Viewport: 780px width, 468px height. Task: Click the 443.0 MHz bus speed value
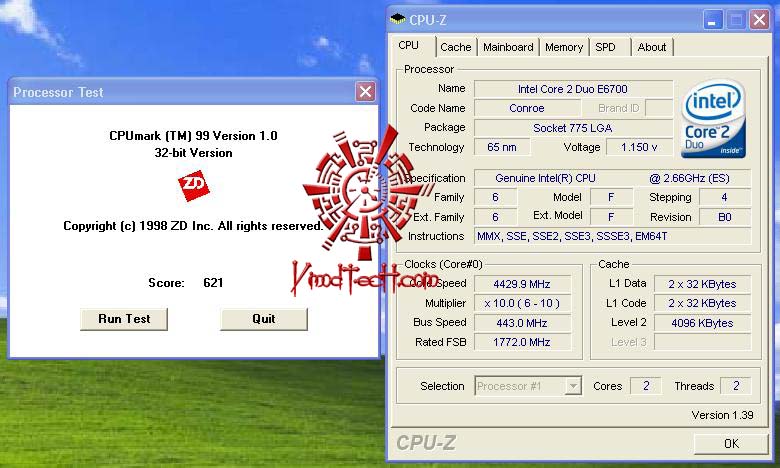click(522, 323)
